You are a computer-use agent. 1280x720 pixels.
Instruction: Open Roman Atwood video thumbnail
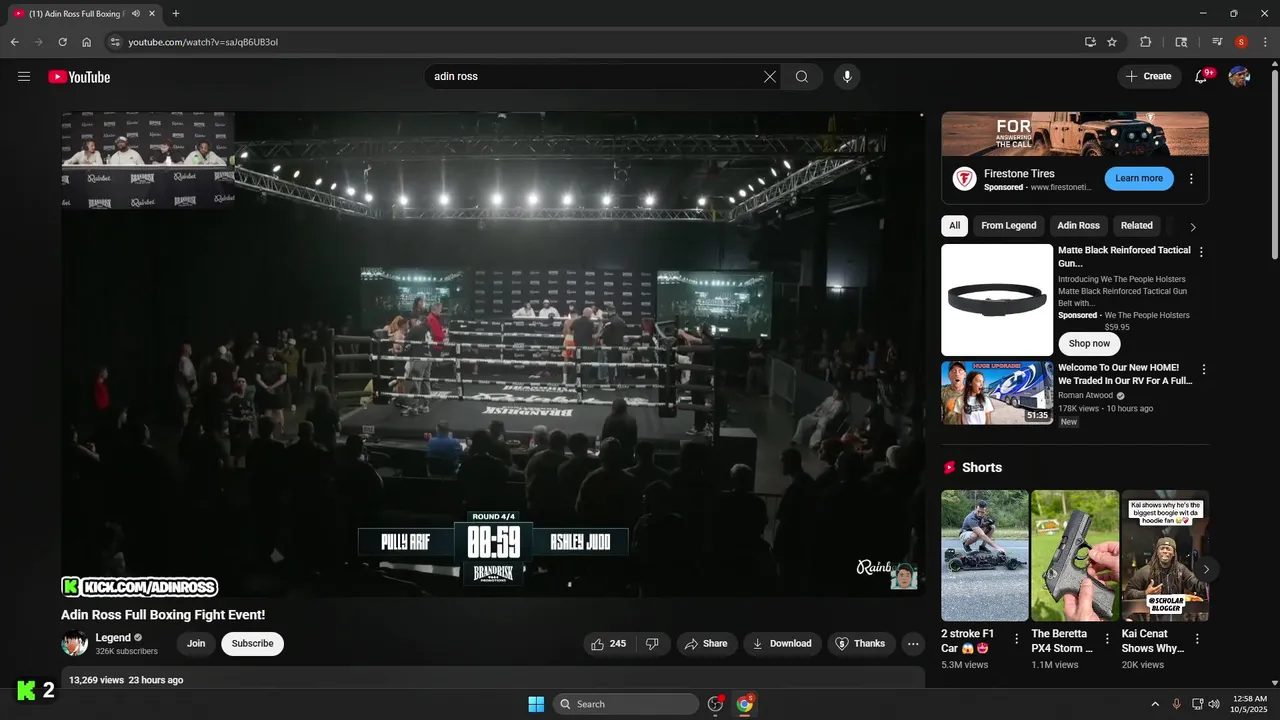997,393
